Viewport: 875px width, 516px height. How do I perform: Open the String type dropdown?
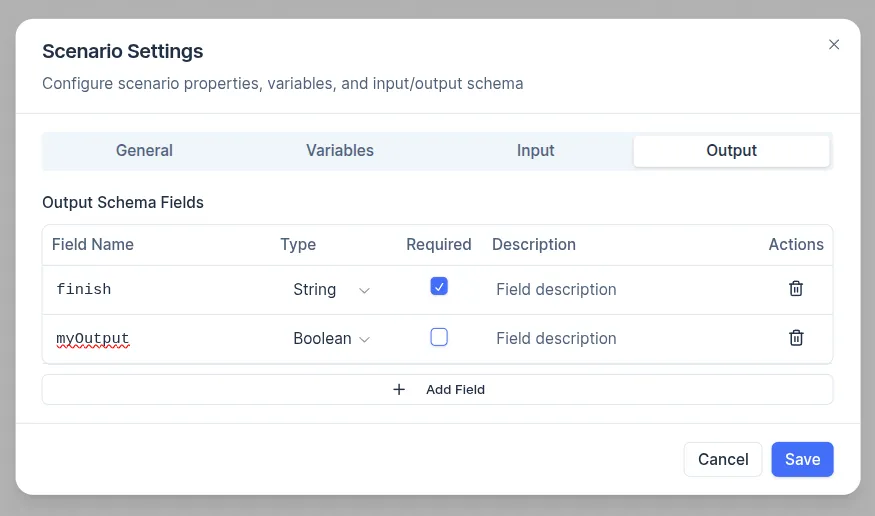point(330,289)
